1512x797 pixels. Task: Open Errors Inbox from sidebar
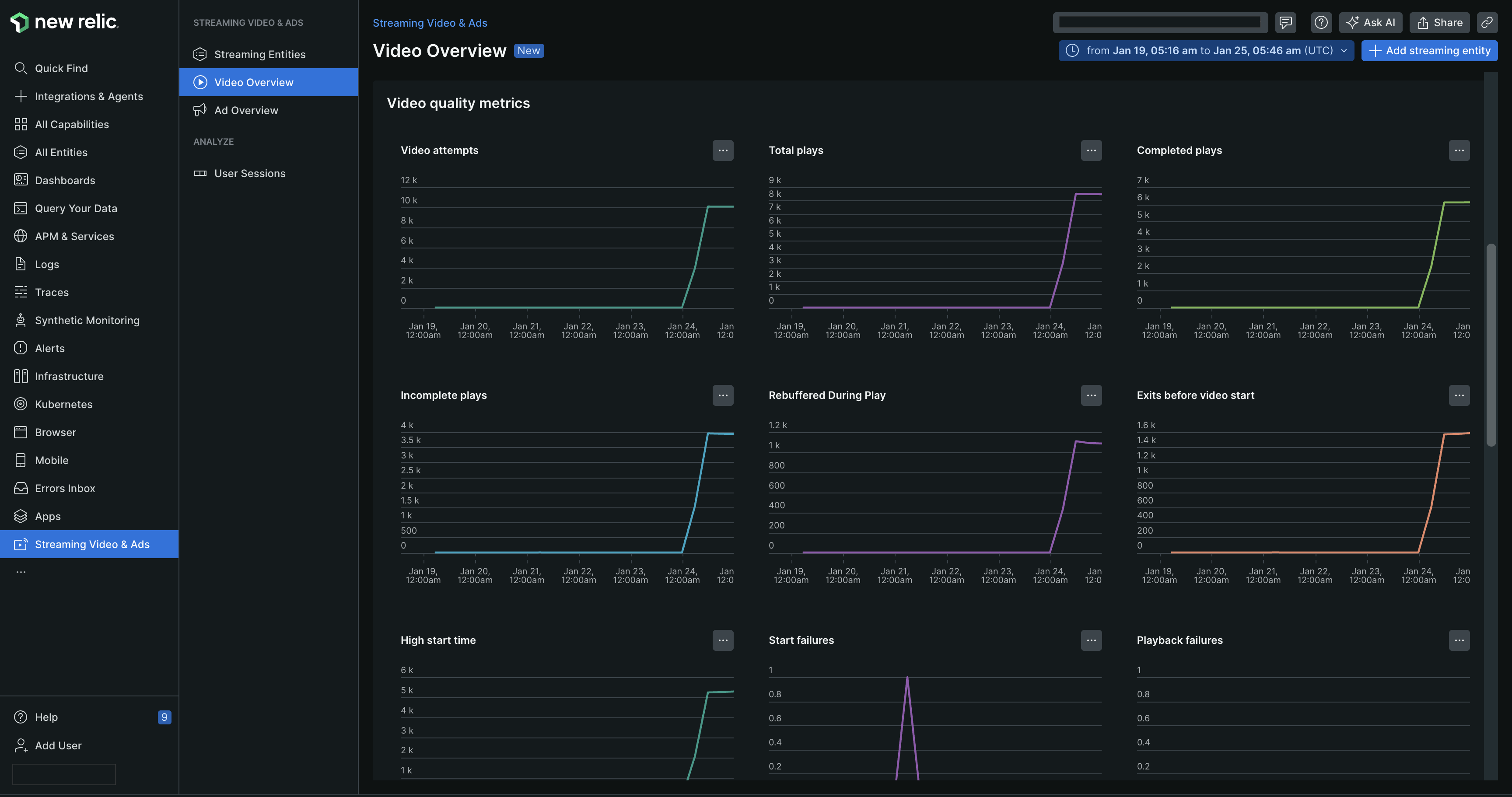[65, 488]
